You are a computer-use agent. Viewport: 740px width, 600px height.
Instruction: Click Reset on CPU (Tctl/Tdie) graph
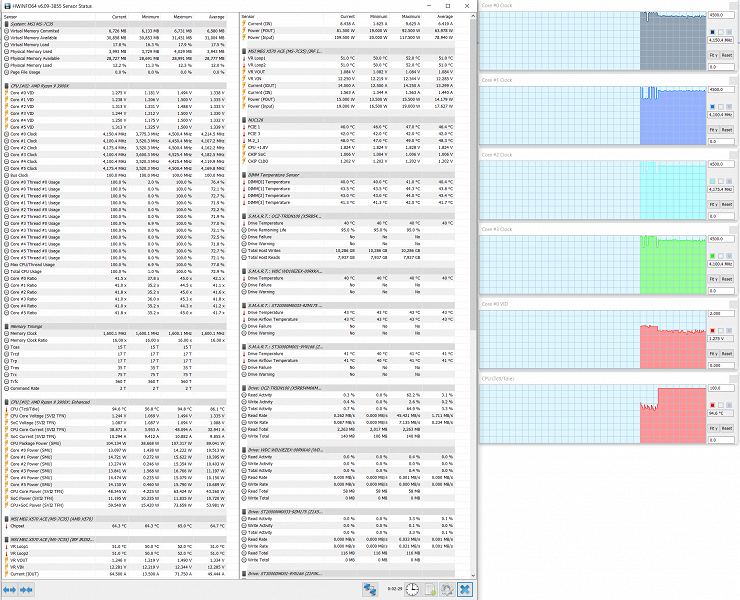[x=727, y=428]
